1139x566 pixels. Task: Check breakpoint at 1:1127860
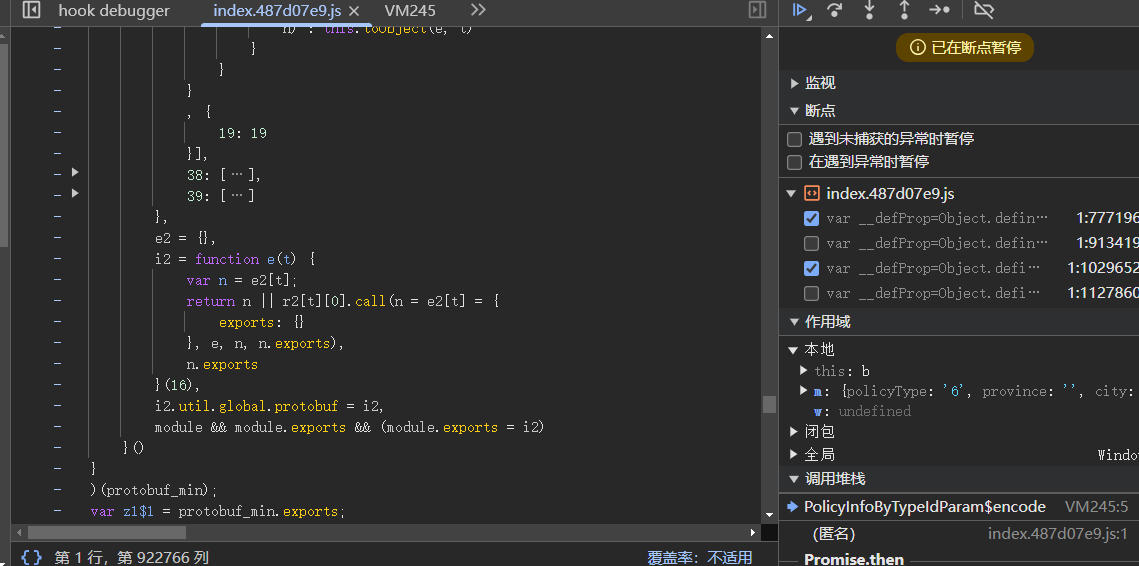811,294
